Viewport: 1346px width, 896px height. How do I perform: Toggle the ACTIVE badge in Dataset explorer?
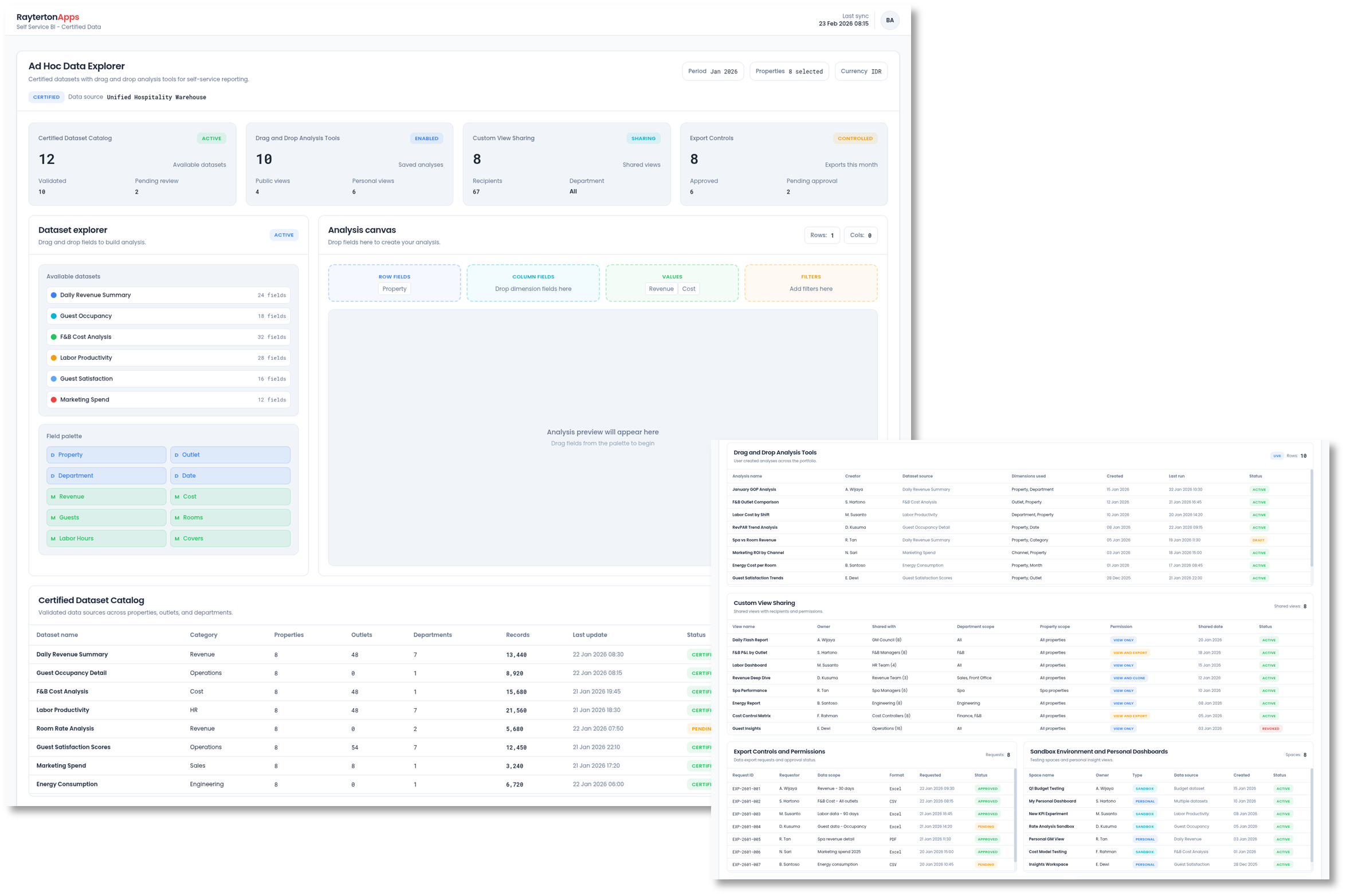[x=284, y=235]
